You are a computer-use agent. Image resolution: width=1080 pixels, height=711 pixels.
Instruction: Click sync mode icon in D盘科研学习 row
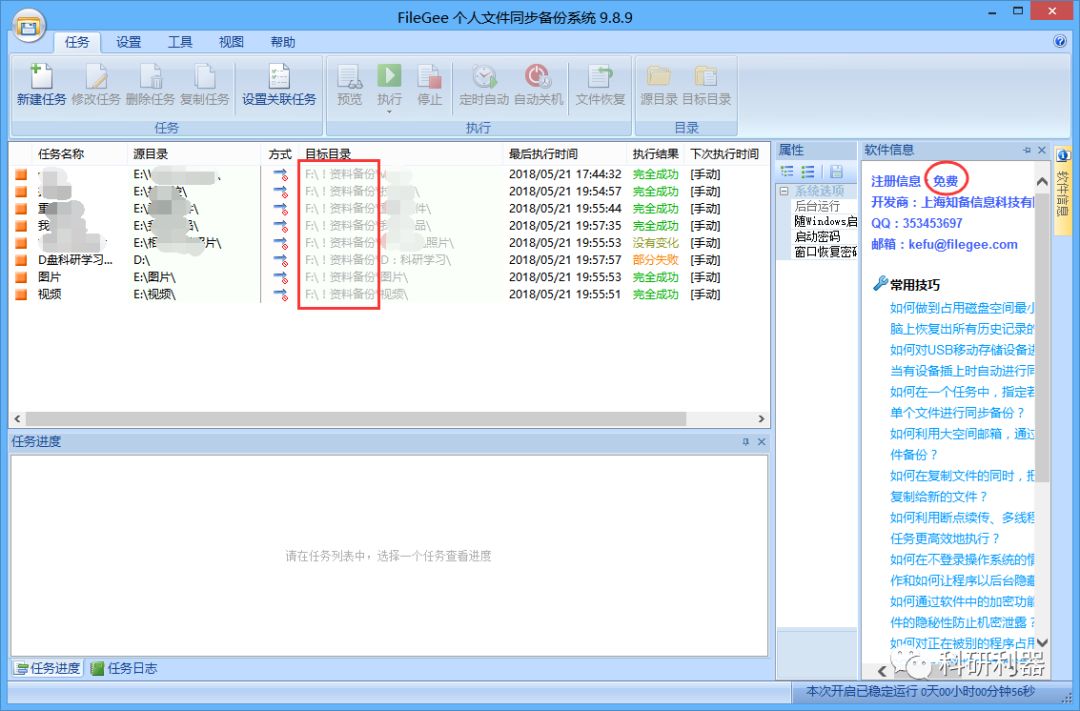pos(280,260)
